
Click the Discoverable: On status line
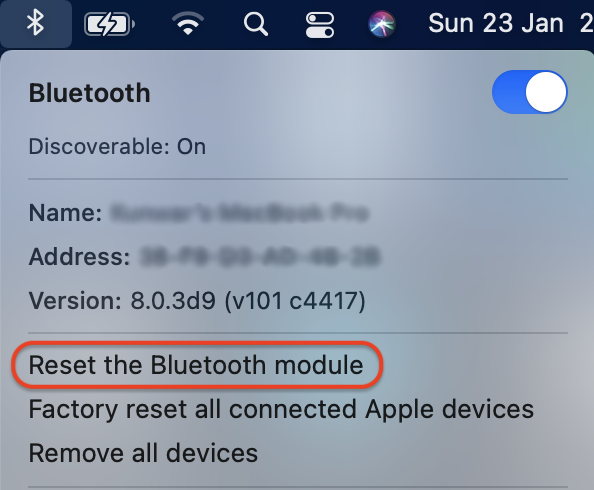point(117,146)
